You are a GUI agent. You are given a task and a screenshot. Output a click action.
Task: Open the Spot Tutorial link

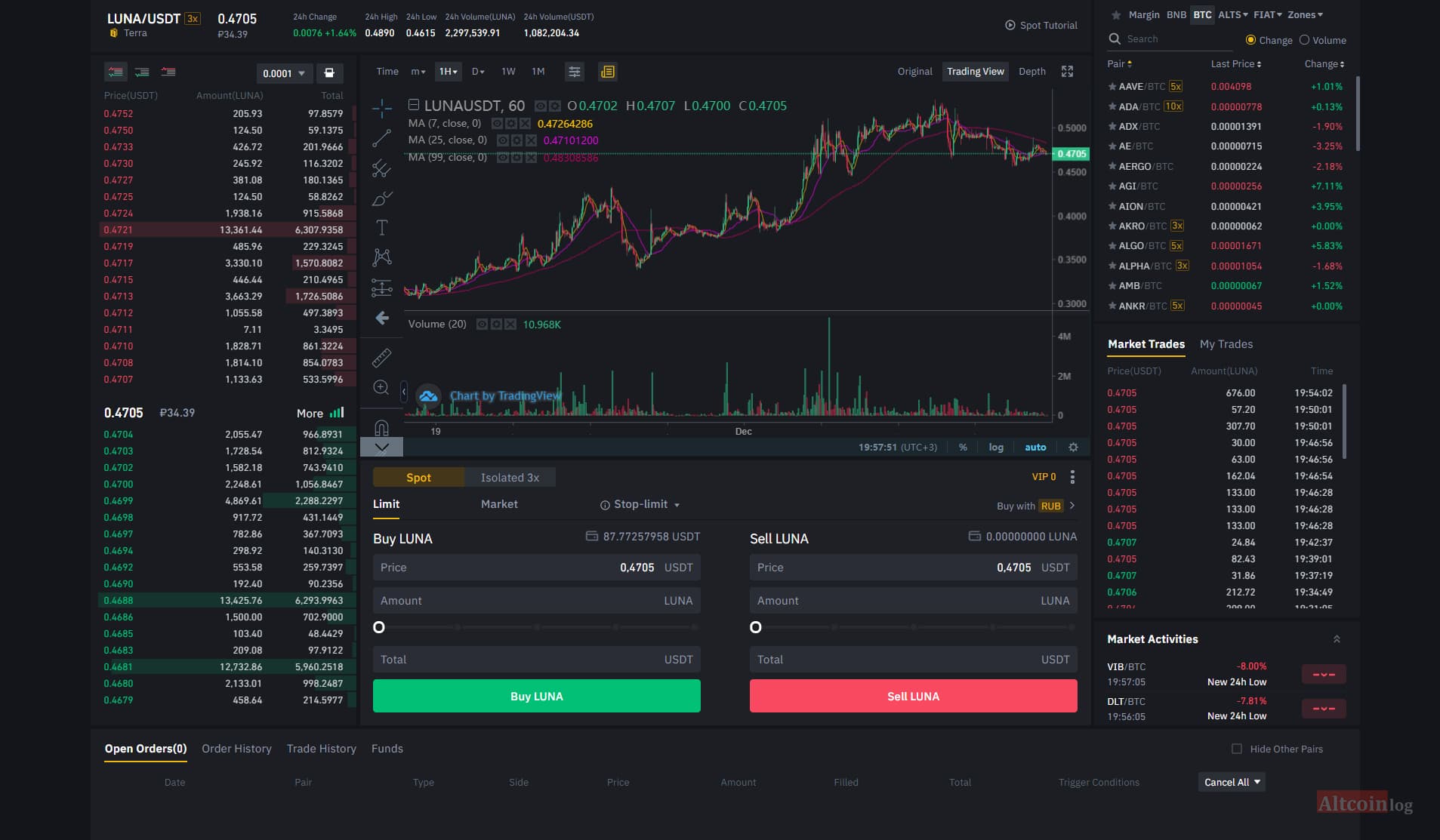point(1041,25)
